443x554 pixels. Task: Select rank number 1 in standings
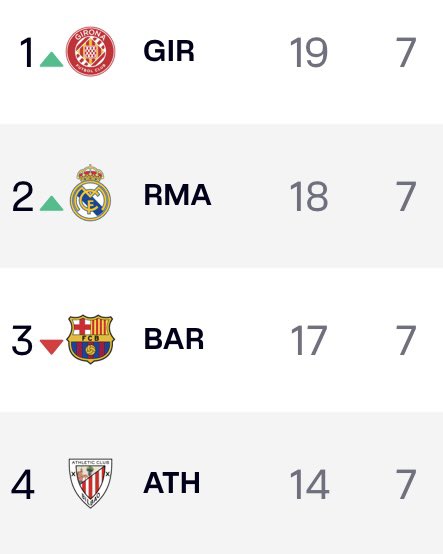point(27,52)
